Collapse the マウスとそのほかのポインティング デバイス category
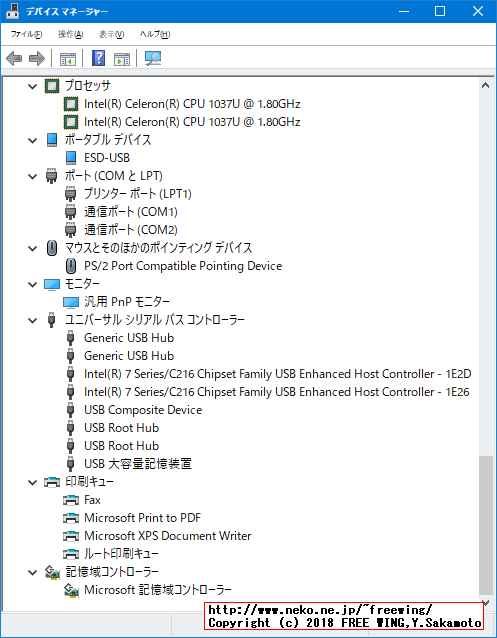 [33, 248]
